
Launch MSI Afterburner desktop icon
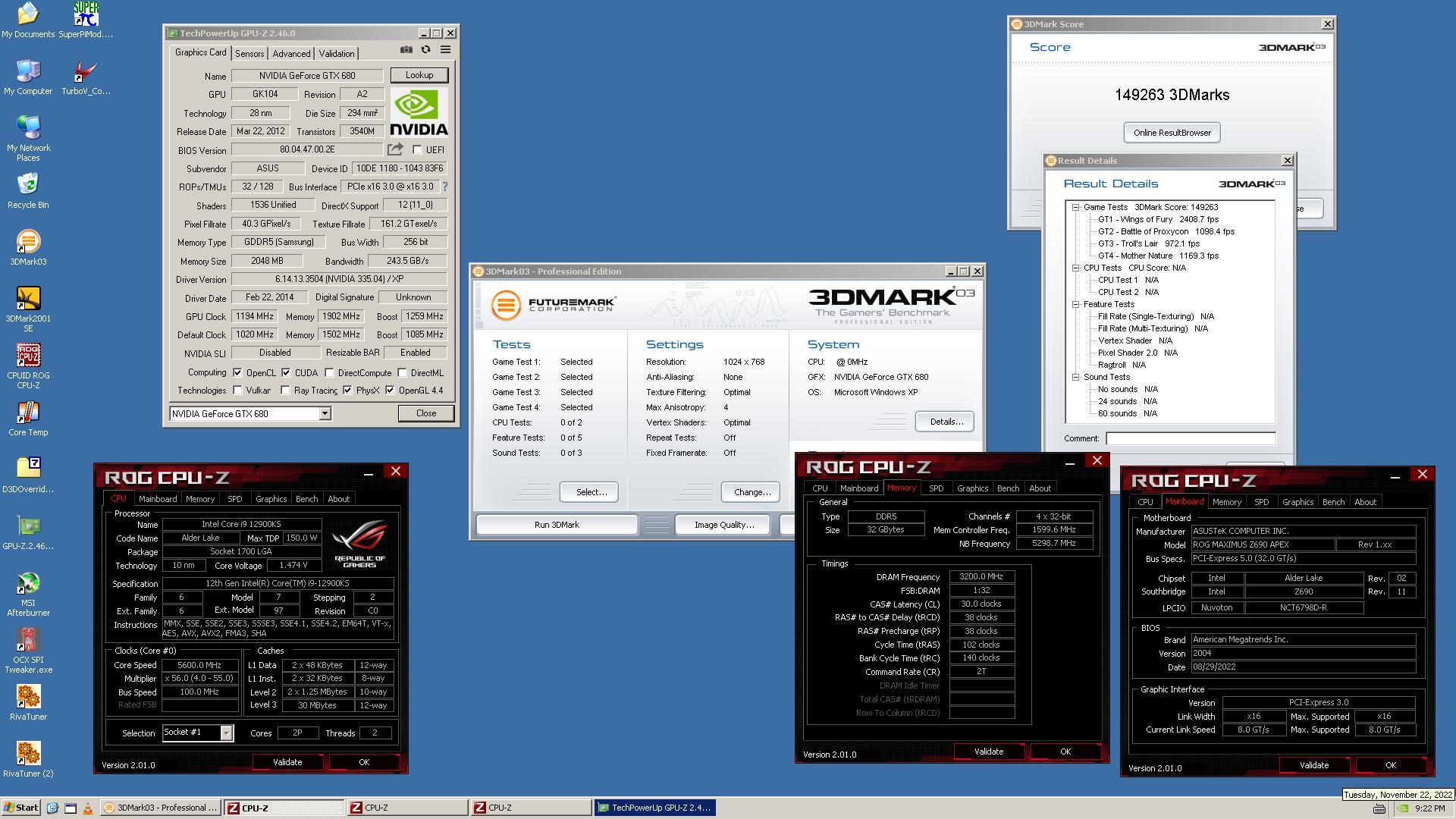click(28, 594)
